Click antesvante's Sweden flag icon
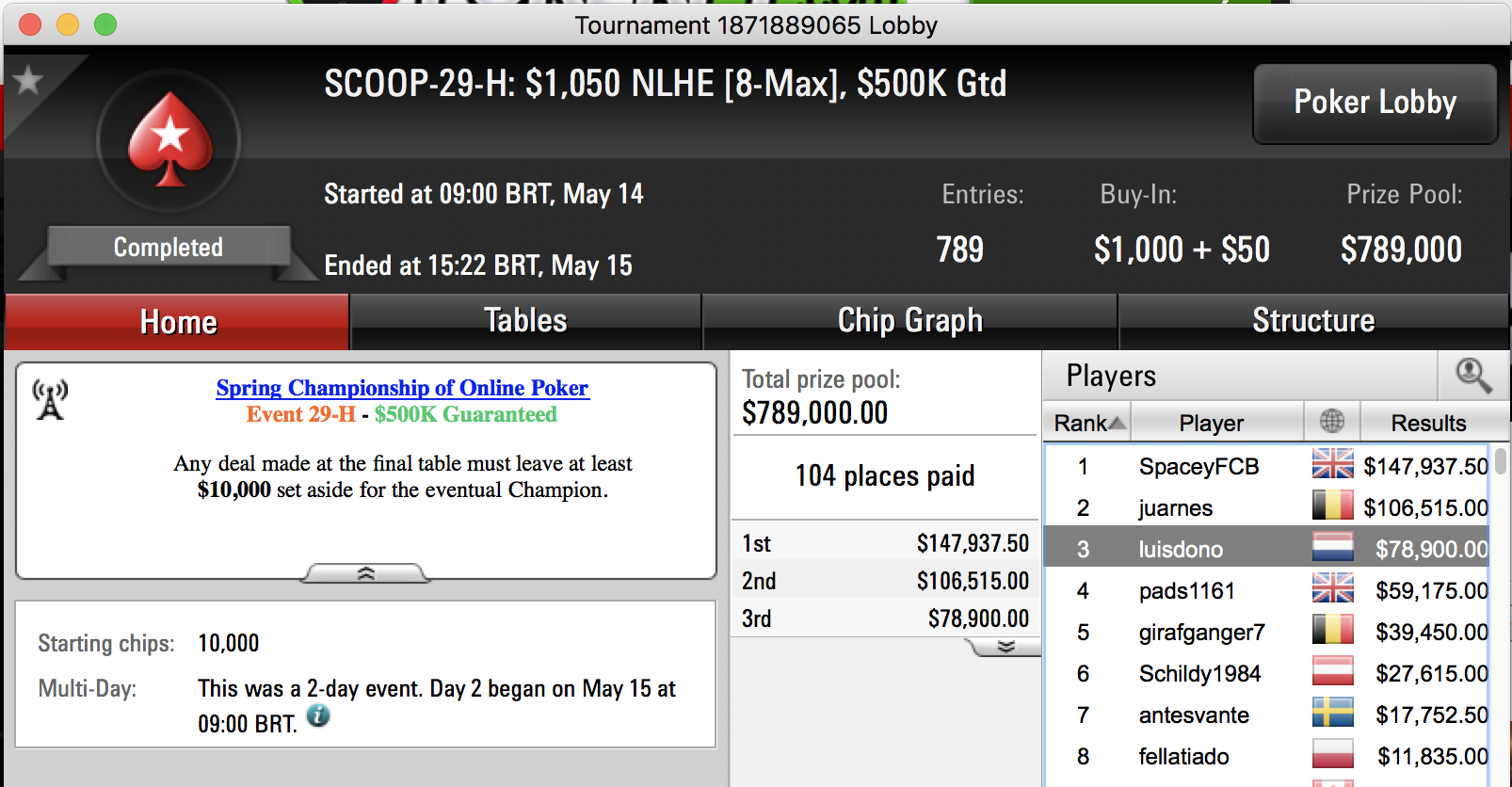 (1333, 713)
